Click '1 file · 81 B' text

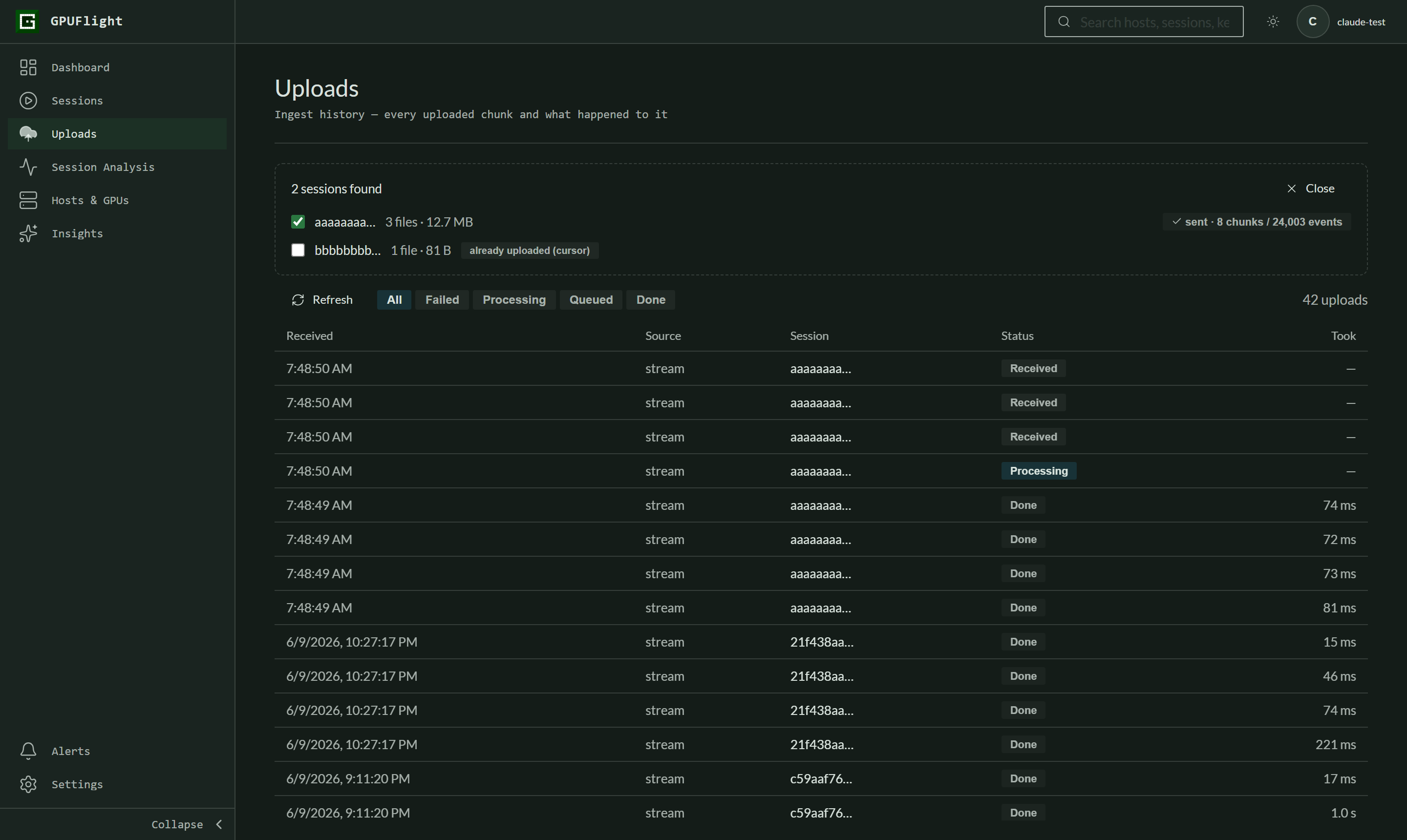(x=421, y=250)
